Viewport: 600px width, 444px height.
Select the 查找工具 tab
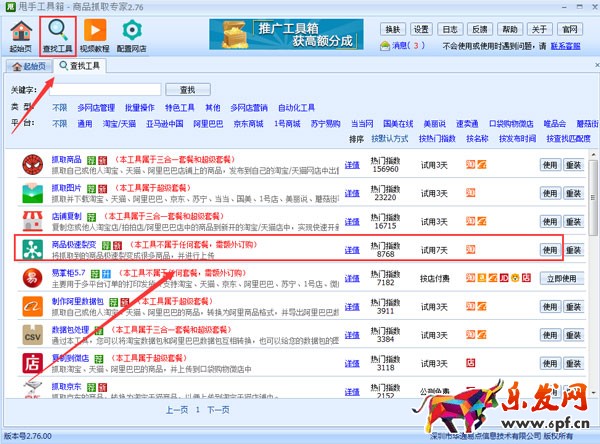(x=82, y=65)
